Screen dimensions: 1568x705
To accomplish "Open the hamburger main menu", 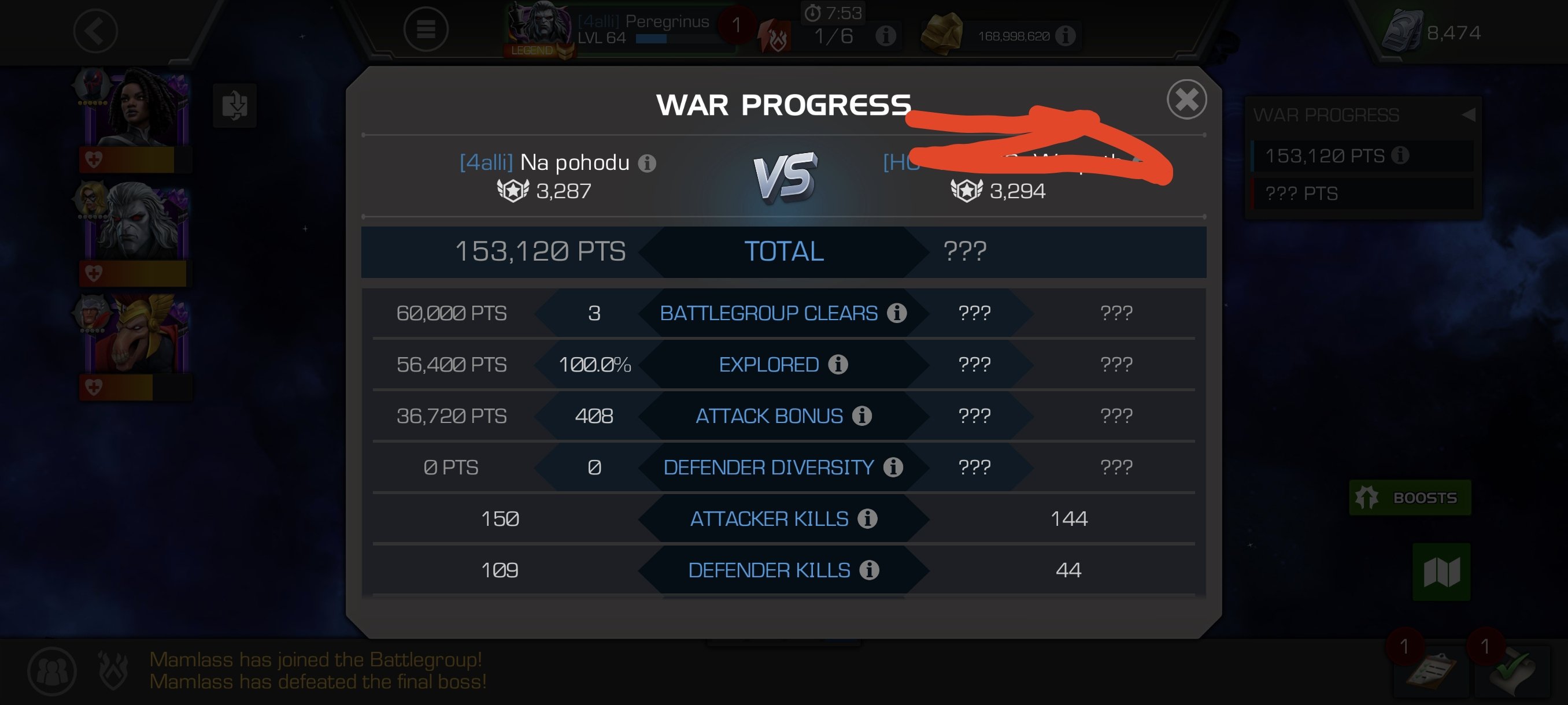I will 426,29.
